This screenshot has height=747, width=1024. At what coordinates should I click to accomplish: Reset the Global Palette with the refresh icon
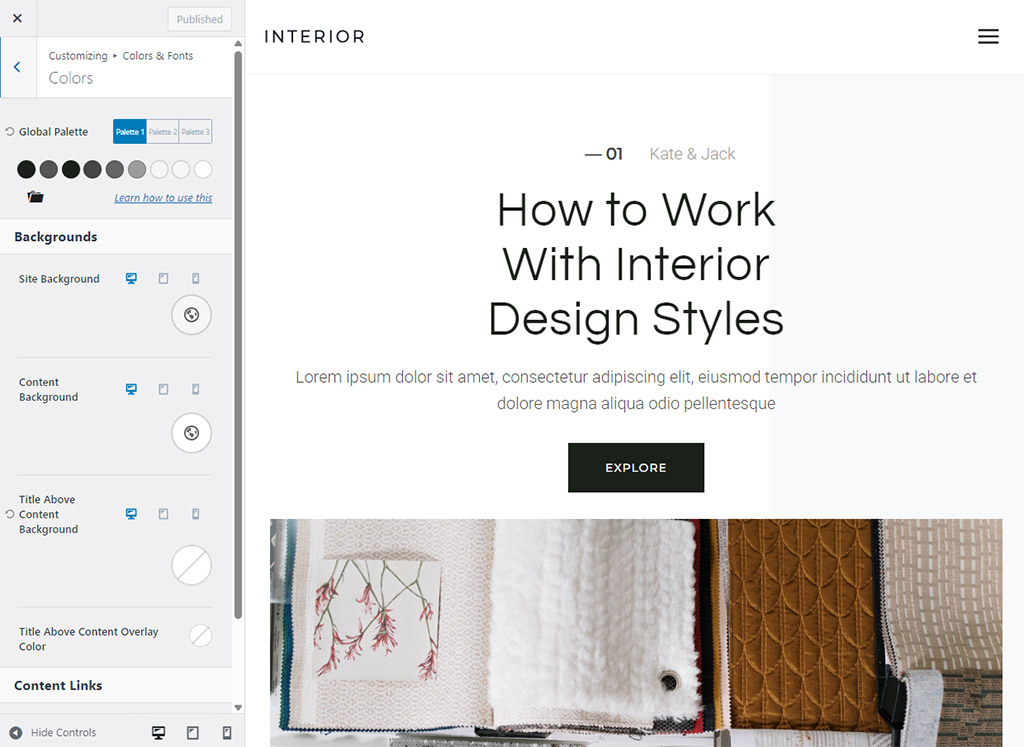pyautogui.click(x=10, y=132)
